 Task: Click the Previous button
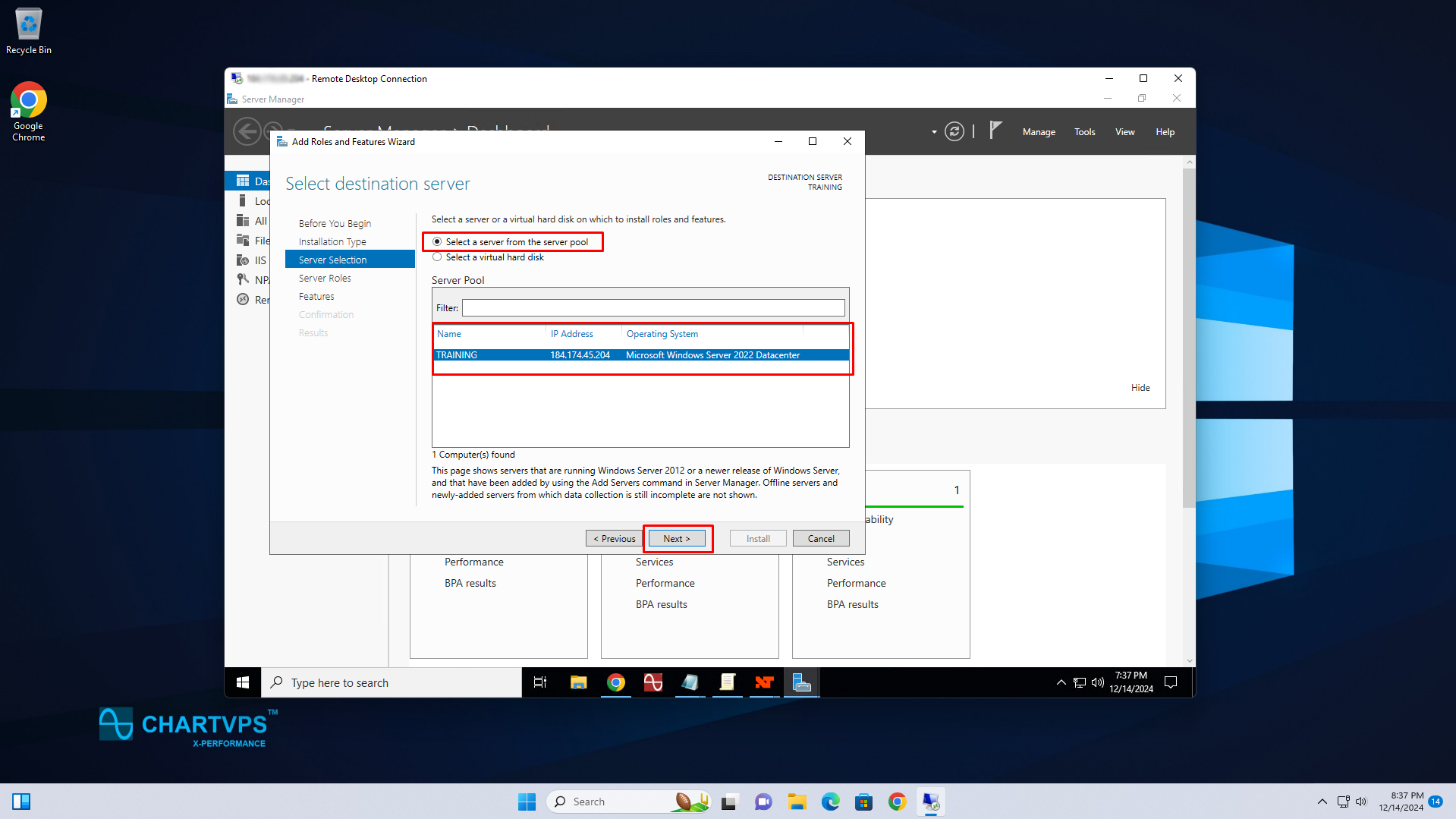pos(615,538)
